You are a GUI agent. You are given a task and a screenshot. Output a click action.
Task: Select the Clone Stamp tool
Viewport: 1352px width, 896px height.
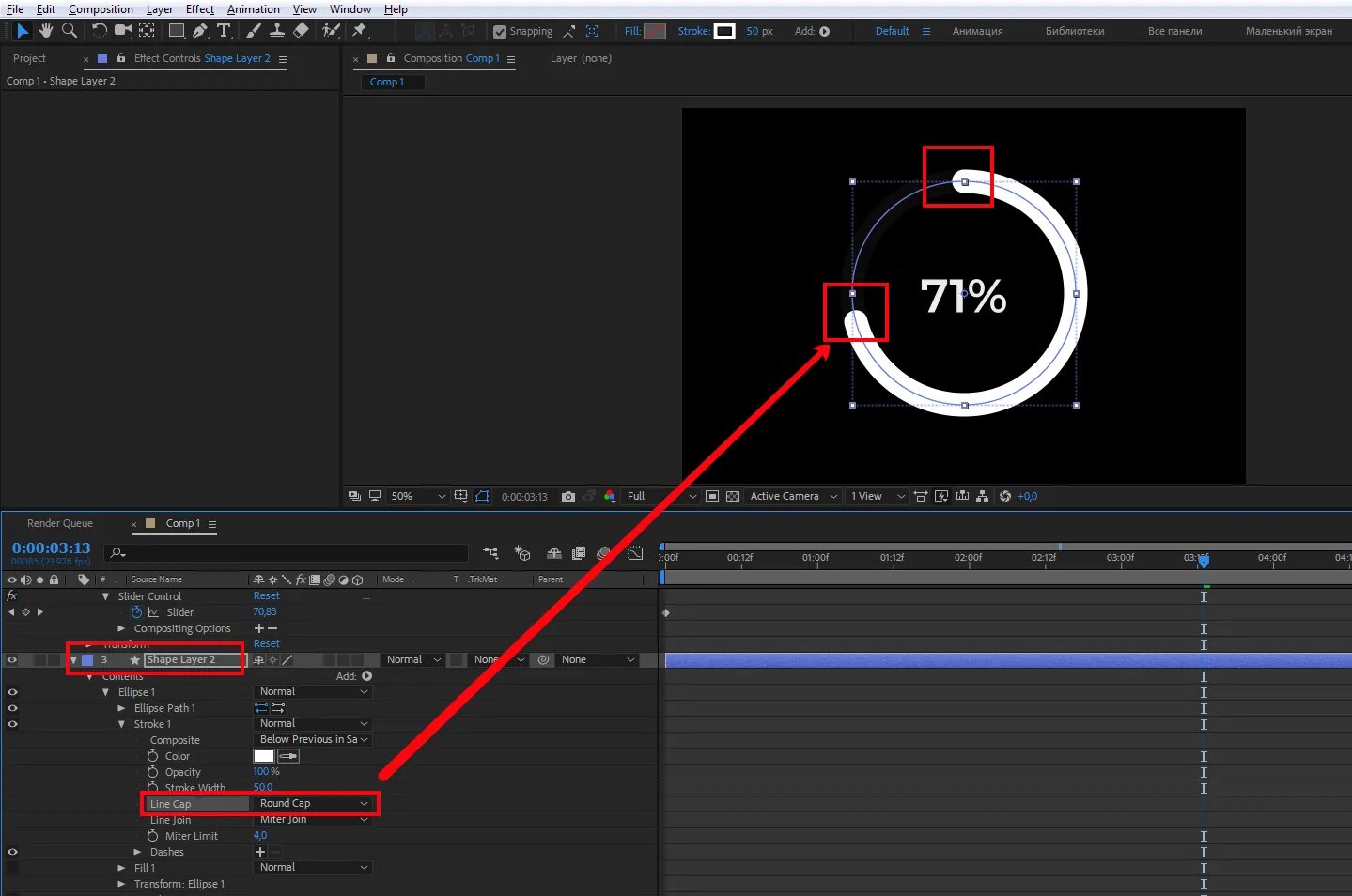[277, 31]
